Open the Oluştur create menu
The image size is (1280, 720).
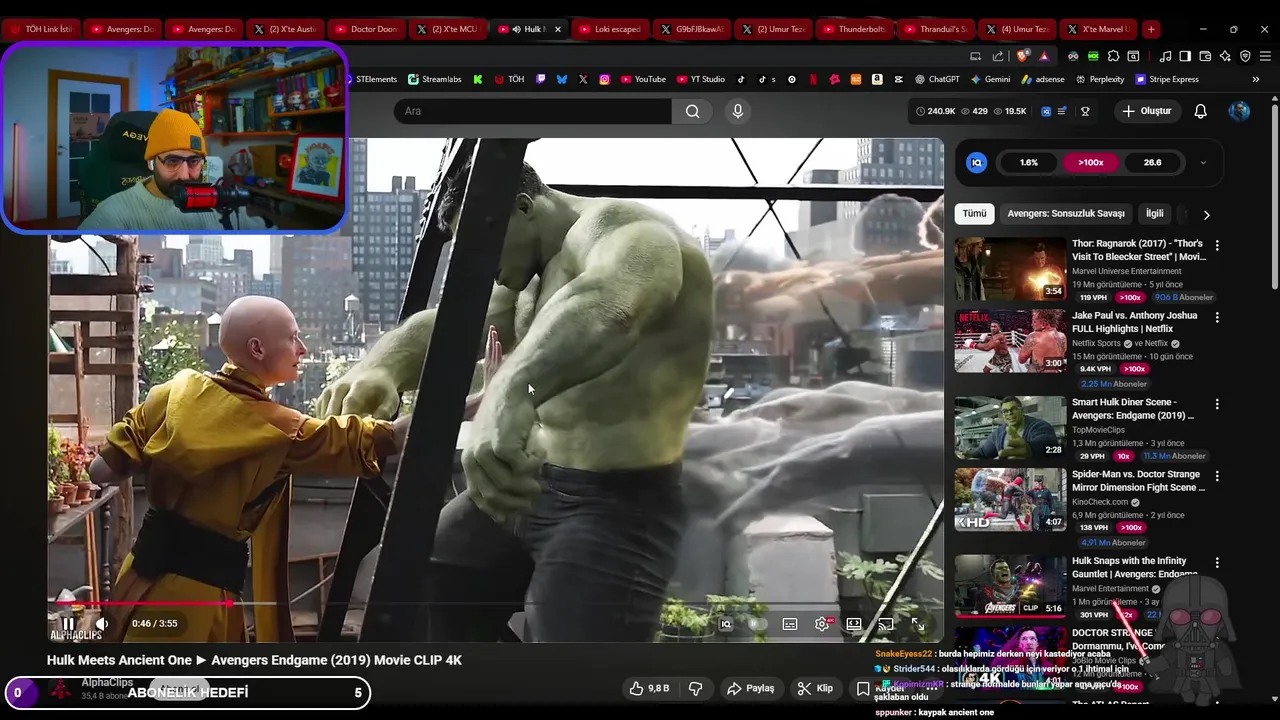(x=1146, y=111)
